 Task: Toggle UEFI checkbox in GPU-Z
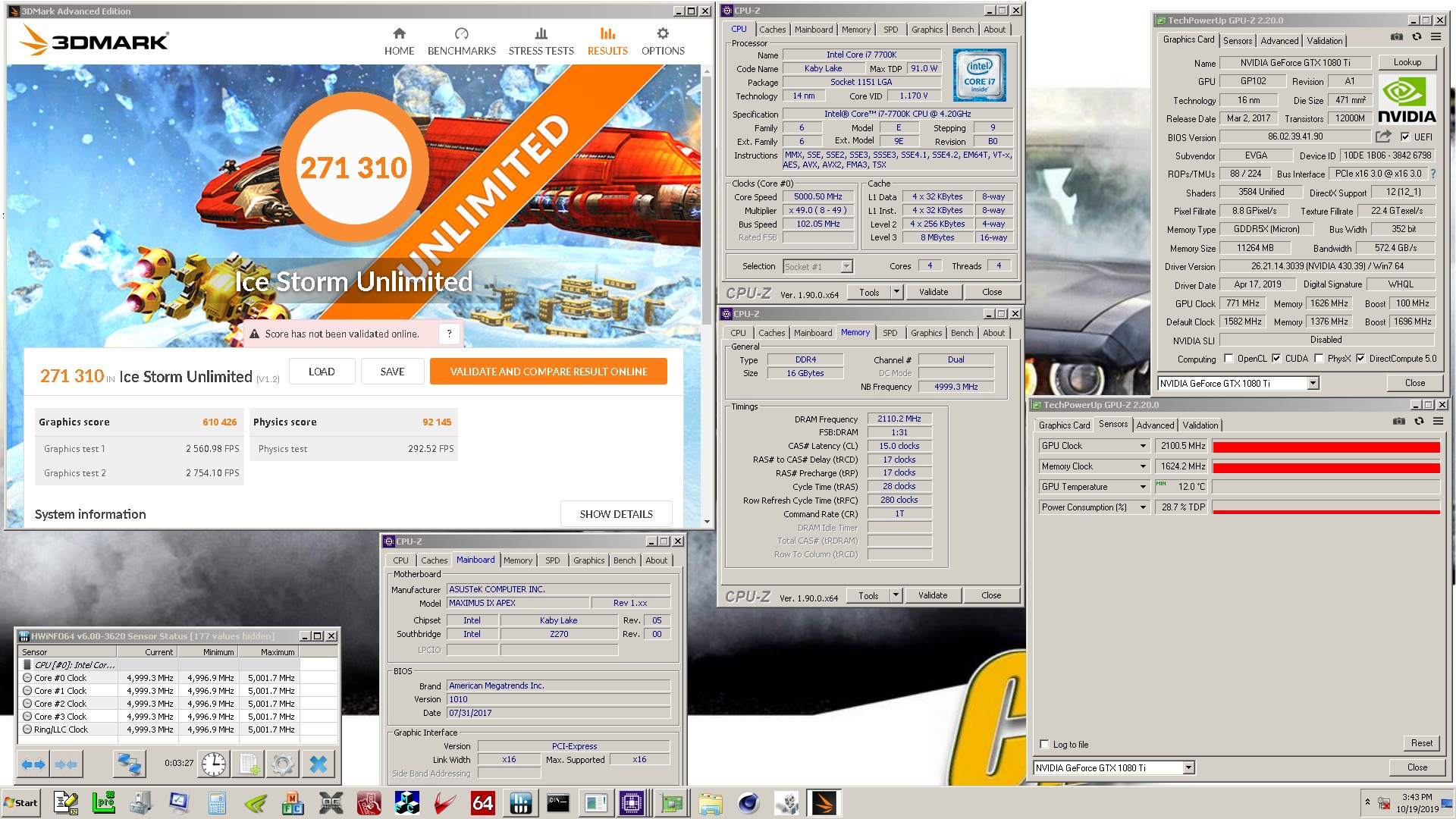click(x=1405, y=137)
